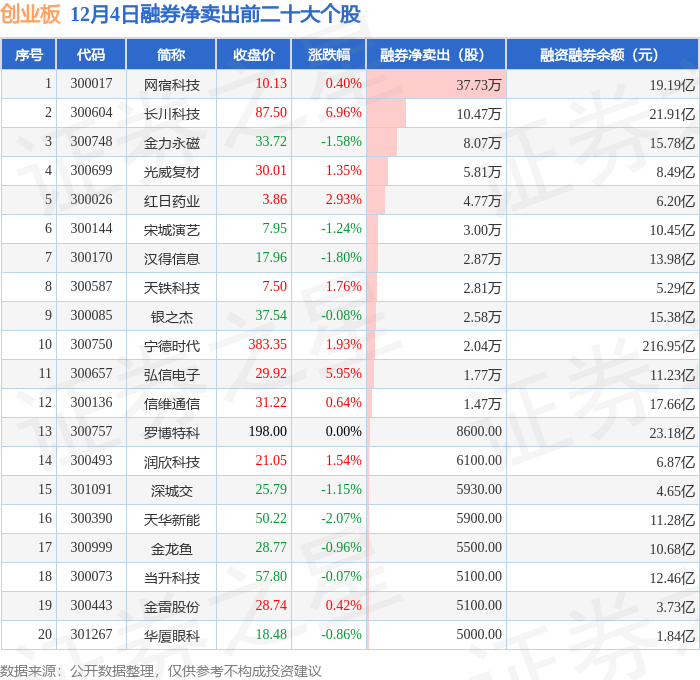Click the 涨跌幅 column header
The height and width of the screenshot is (680, 700).
pos(329,54)
